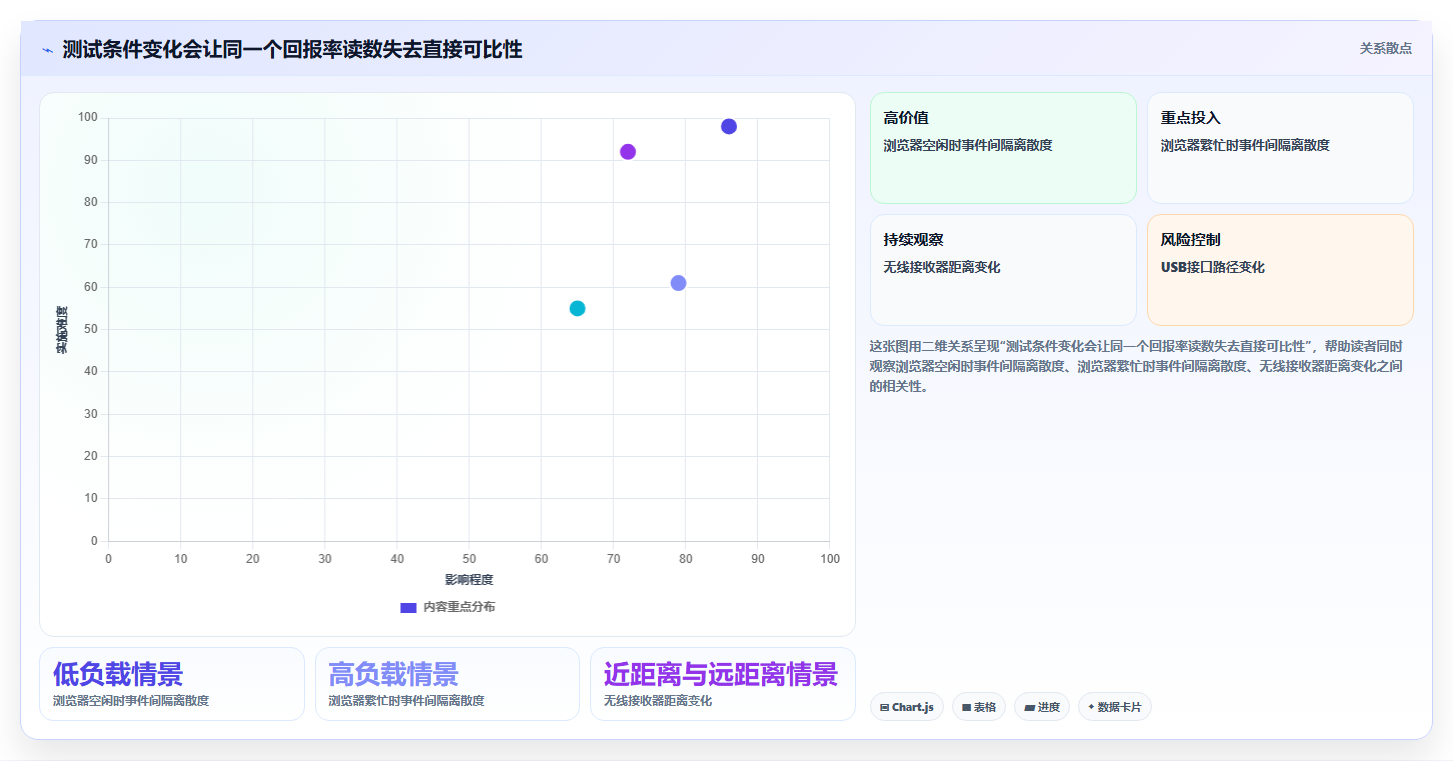The image size is (1453, 761).
Task: Select the light blue data point near 61
Action: click(678, 283)
